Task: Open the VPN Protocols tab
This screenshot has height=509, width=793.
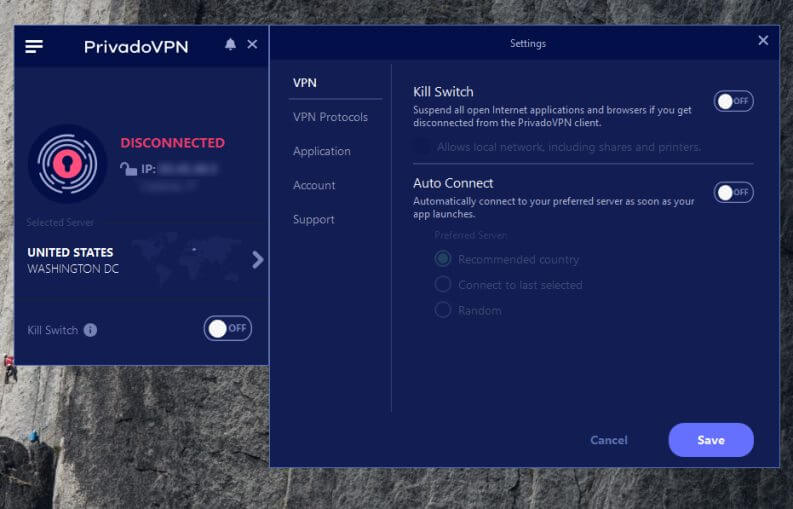Action: click(330, 117)
